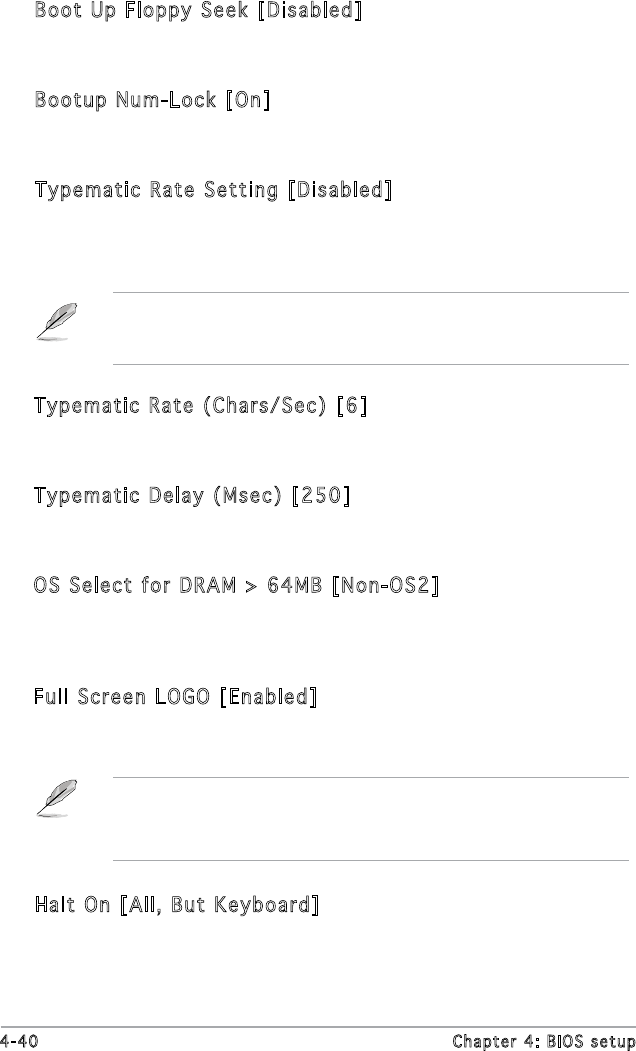
Task: Click the 4-40 page number in footer
Action: pos(19,1041)
